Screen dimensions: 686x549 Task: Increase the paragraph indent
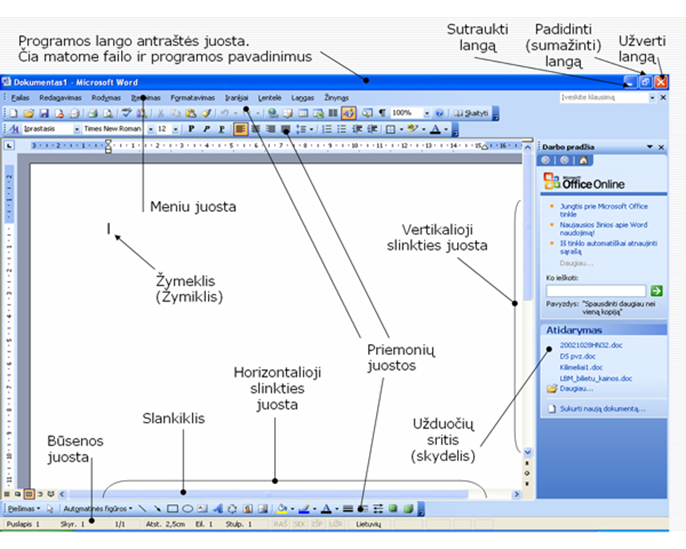[x=372, y=129]
